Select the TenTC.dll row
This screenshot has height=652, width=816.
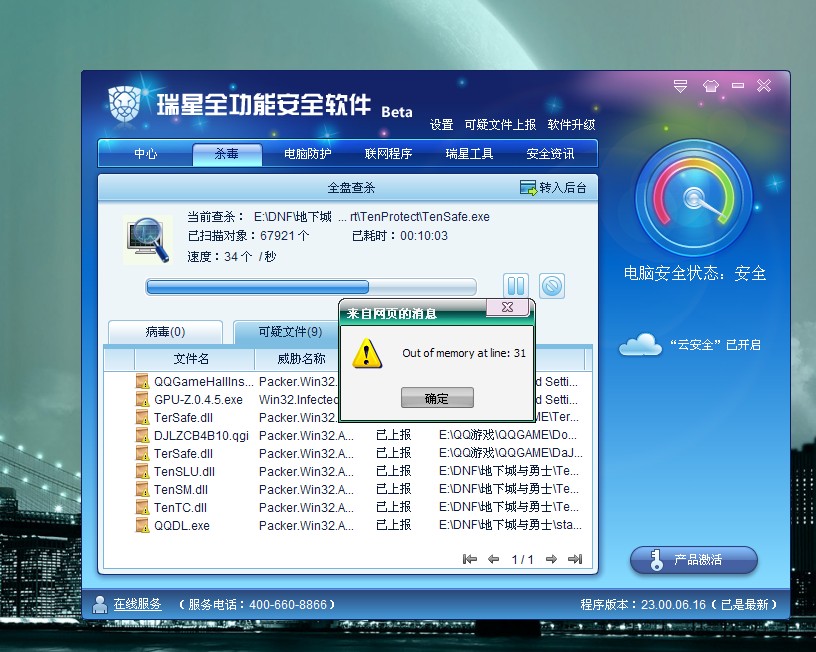348,507
